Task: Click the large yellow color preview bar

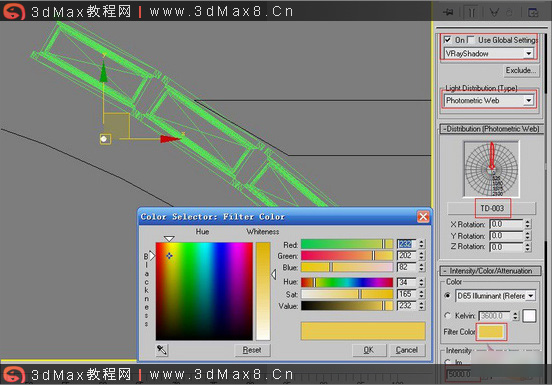Action: click(x=363, y=331)
